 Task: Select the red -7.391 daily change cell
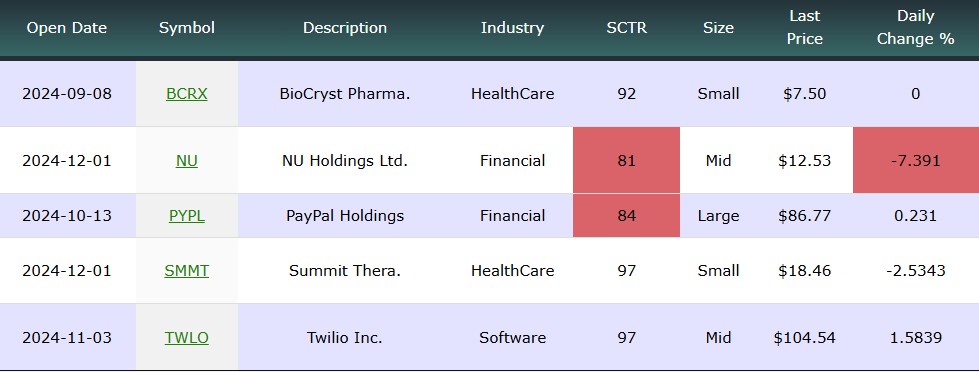[915, 160]
